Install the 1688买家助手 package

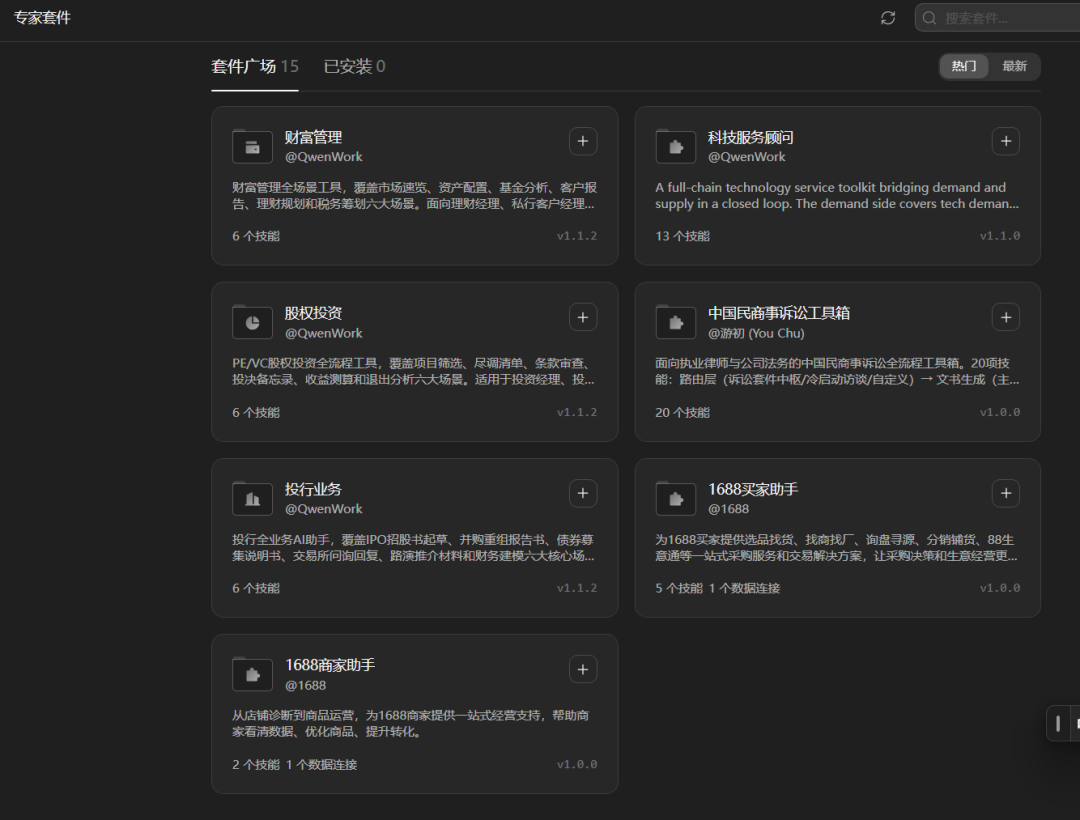coord(1006,493)
